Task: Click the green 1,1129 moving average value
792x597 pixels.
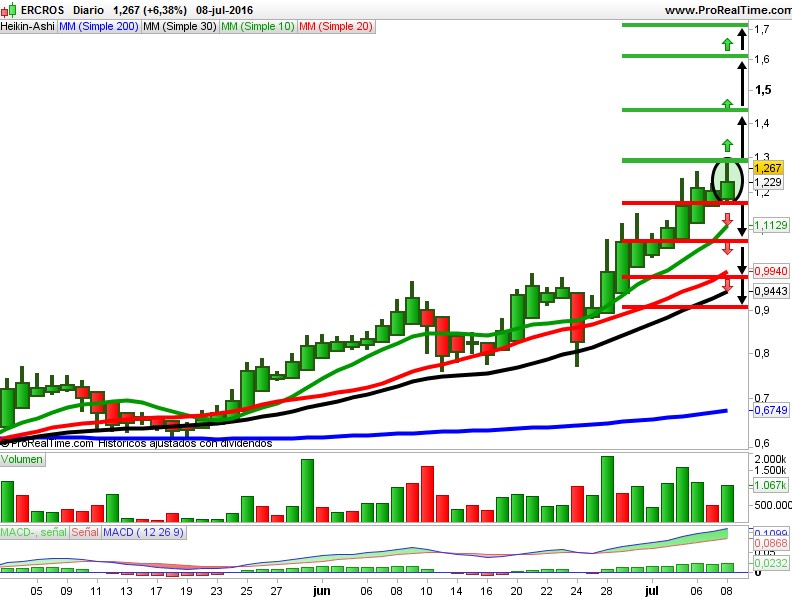Action: 770,225
